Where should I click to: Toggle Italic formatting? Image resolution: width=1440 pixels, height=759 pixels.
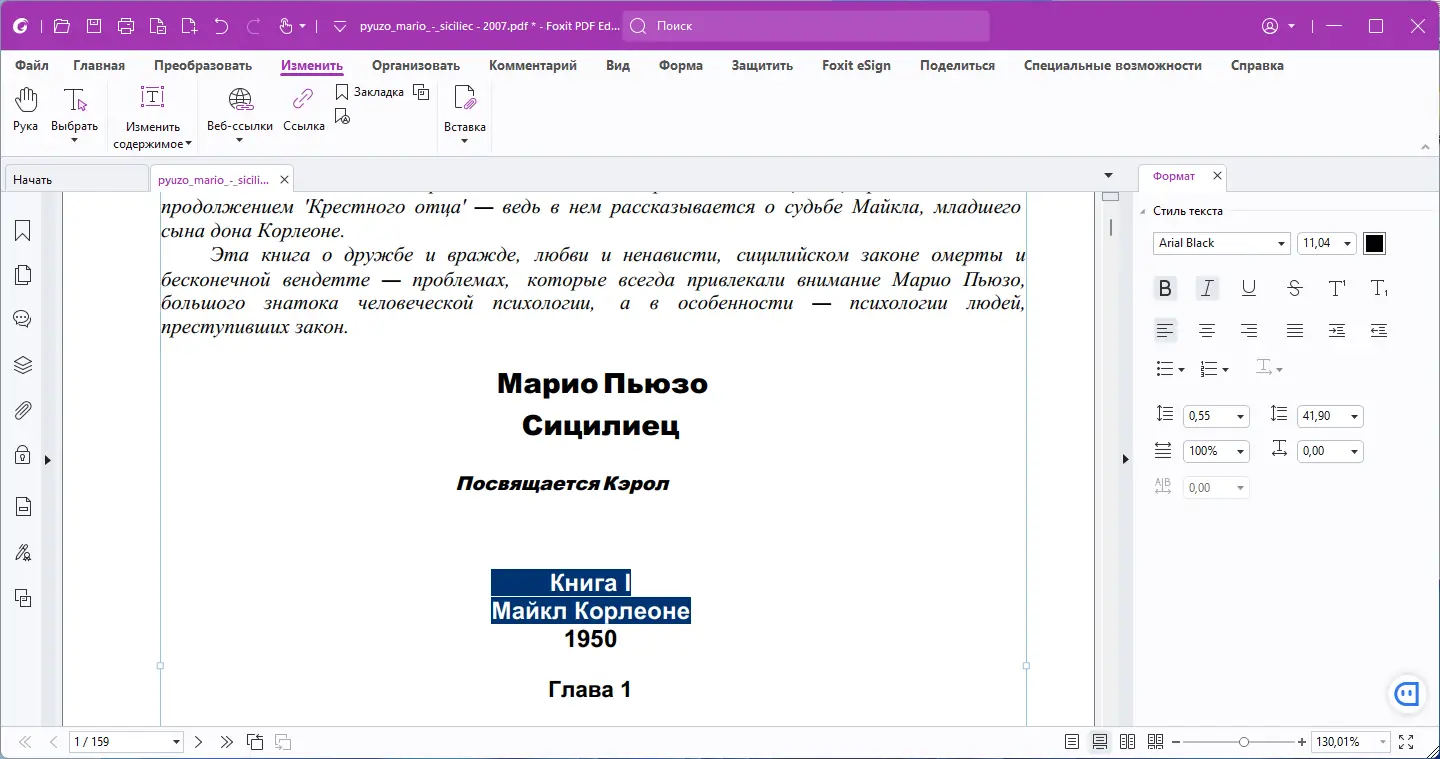tap(1207, 289)
